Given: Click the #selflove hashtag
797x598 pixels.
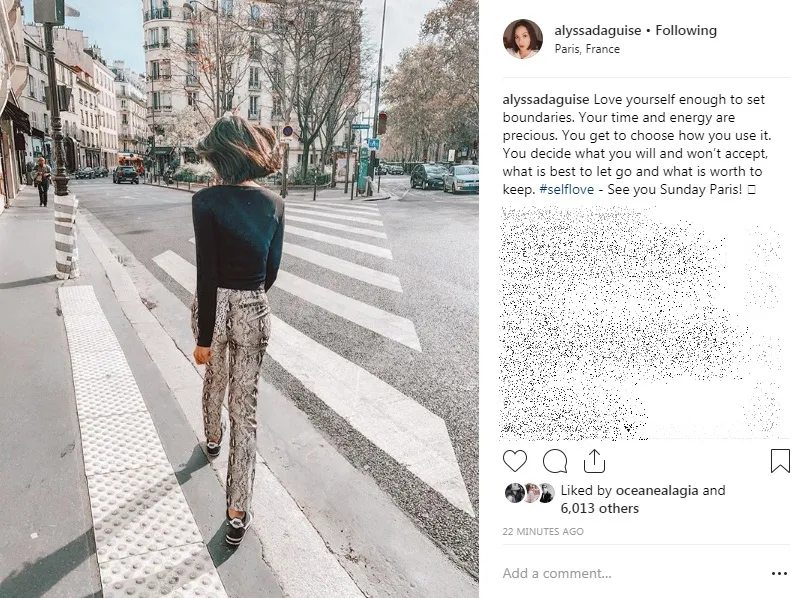Looking at the screenshot, I should click(x=566, y=190).
